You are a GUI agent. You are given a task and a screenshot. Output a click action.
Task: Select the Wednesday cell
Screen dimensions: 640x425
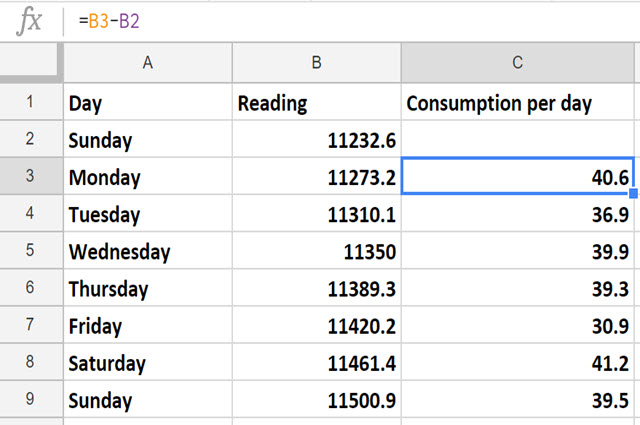(147, 251)
